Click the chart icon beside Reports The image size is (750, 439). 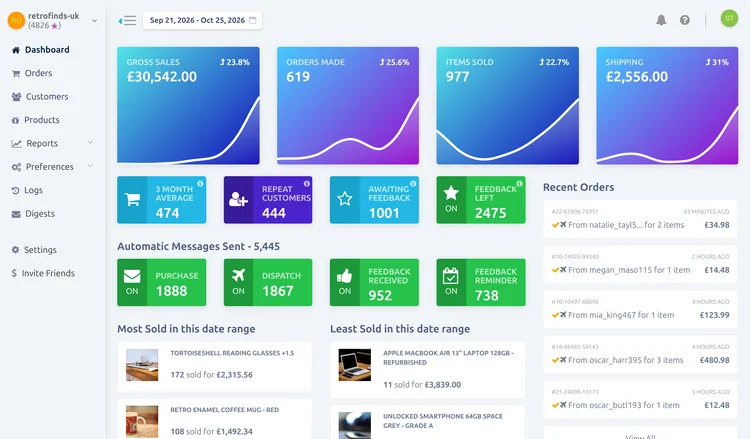coord(17,143)
